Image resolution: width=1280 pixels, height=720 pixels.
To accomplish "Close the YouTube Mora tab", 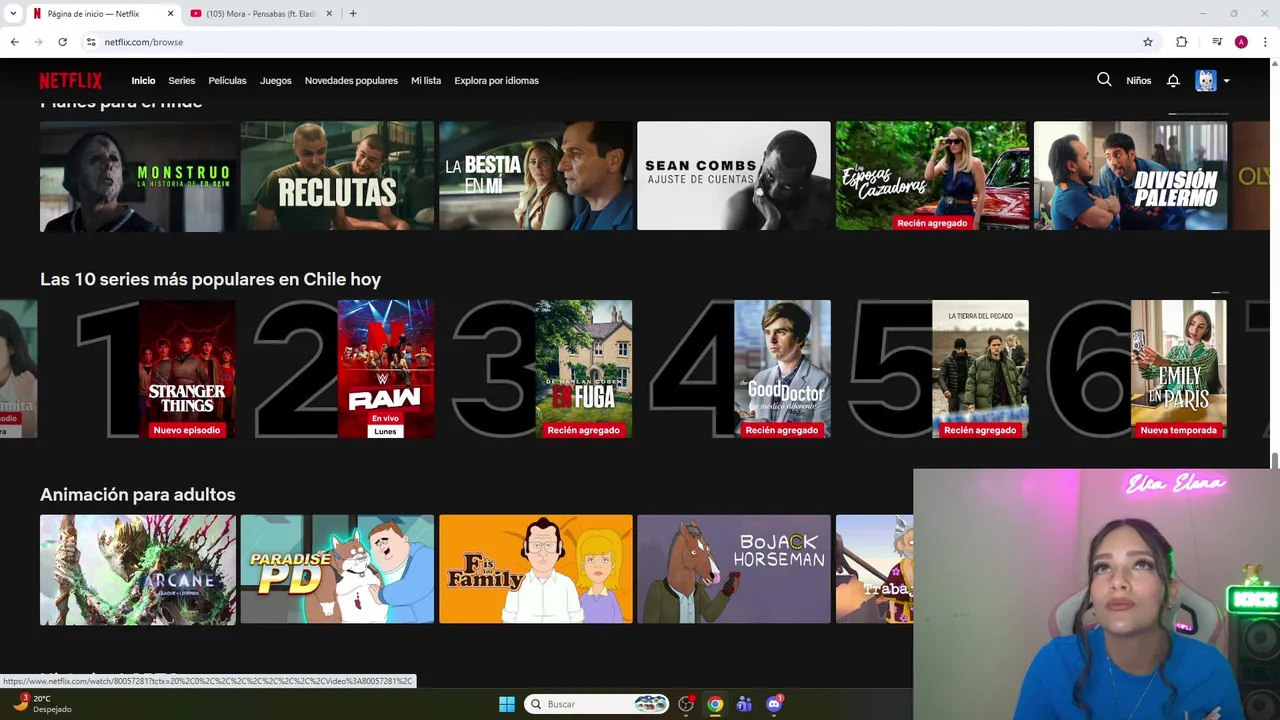I will (x=329, y=14).
